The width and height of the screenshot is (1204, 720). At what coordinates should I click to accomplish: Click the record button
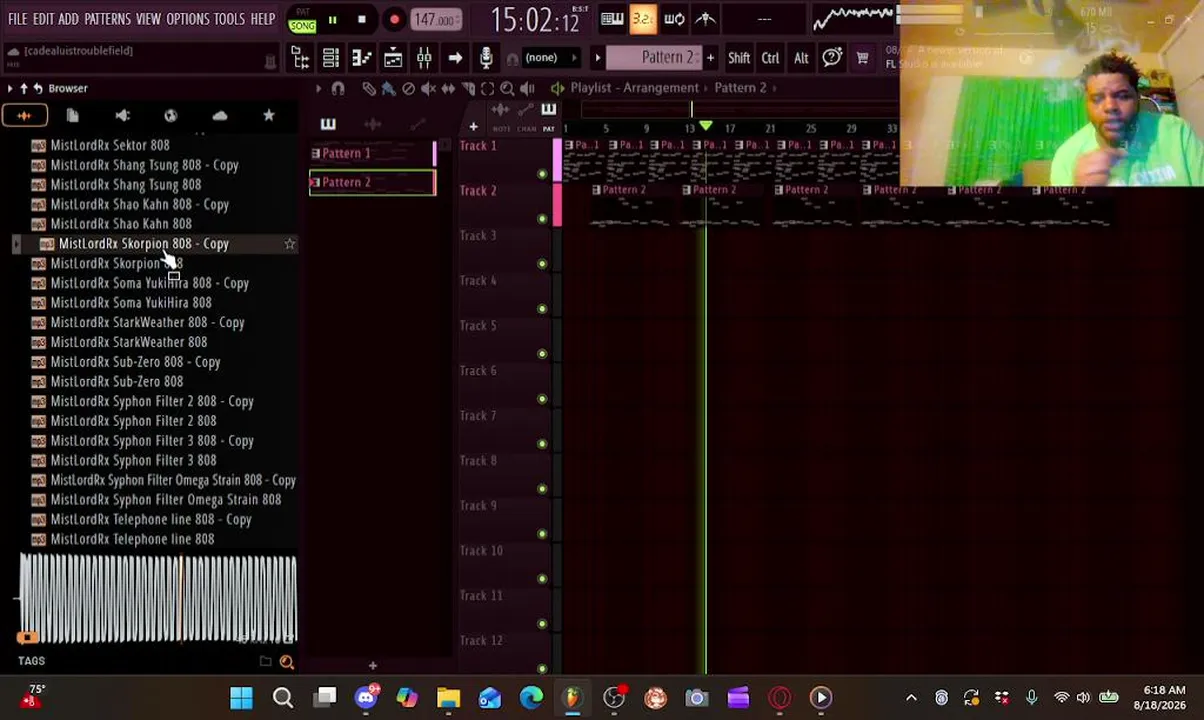tap(394, 19)
